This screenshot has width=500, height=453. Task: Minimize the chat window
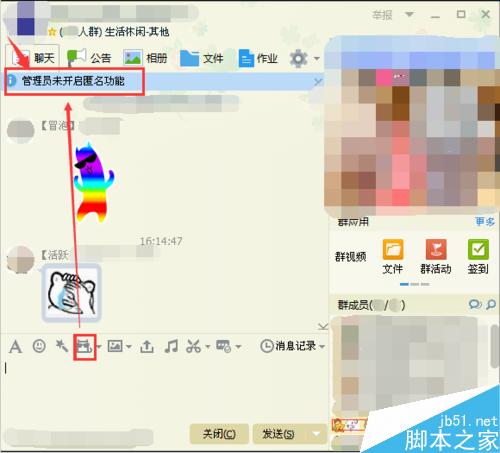435,16
